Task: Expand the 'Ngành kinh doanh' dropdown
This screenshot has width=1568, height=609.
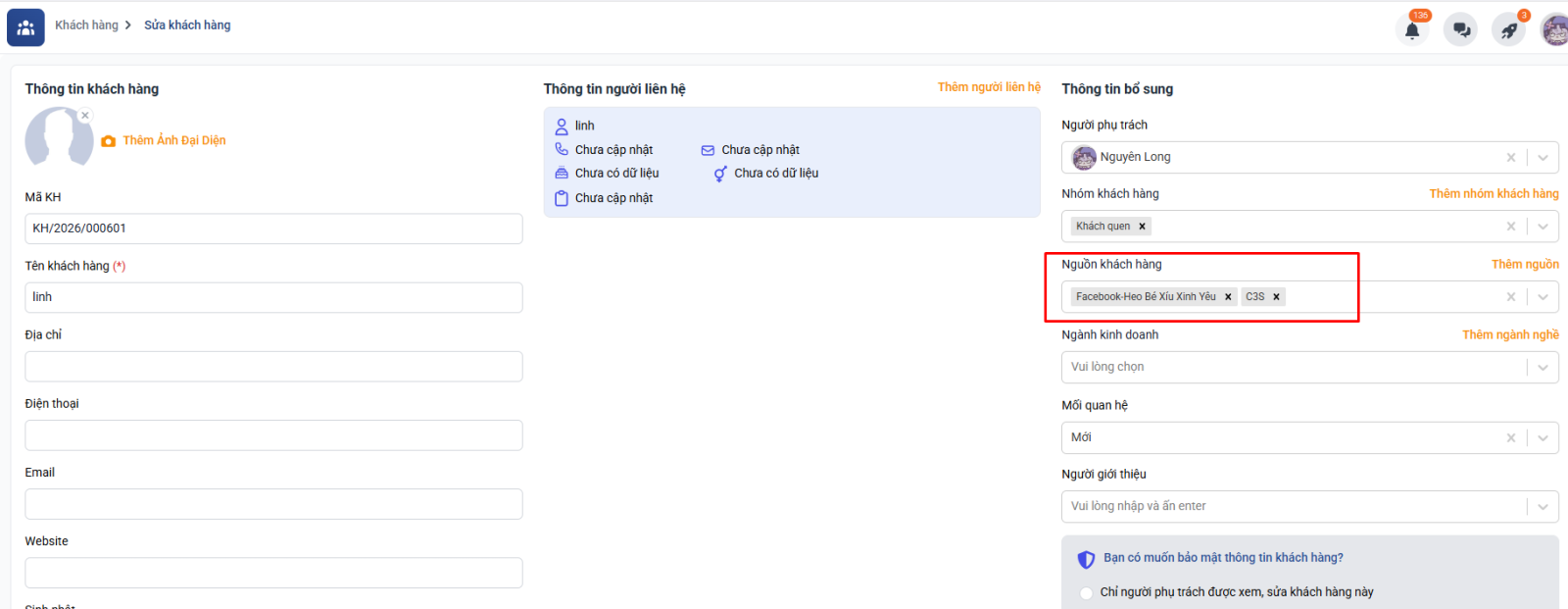Action: pos(1543,368)
